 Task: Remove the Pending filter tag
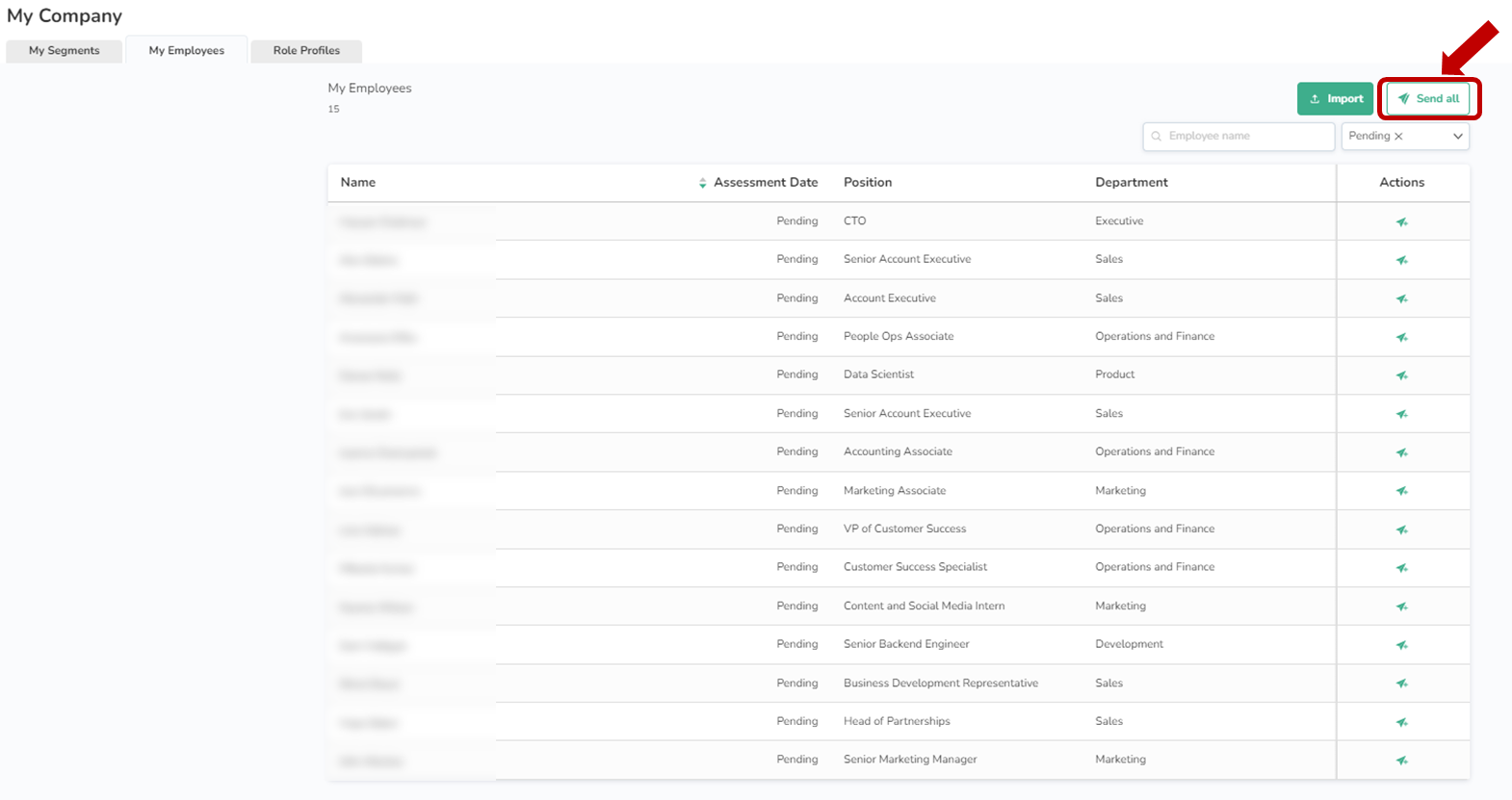tap(1398, 137)
